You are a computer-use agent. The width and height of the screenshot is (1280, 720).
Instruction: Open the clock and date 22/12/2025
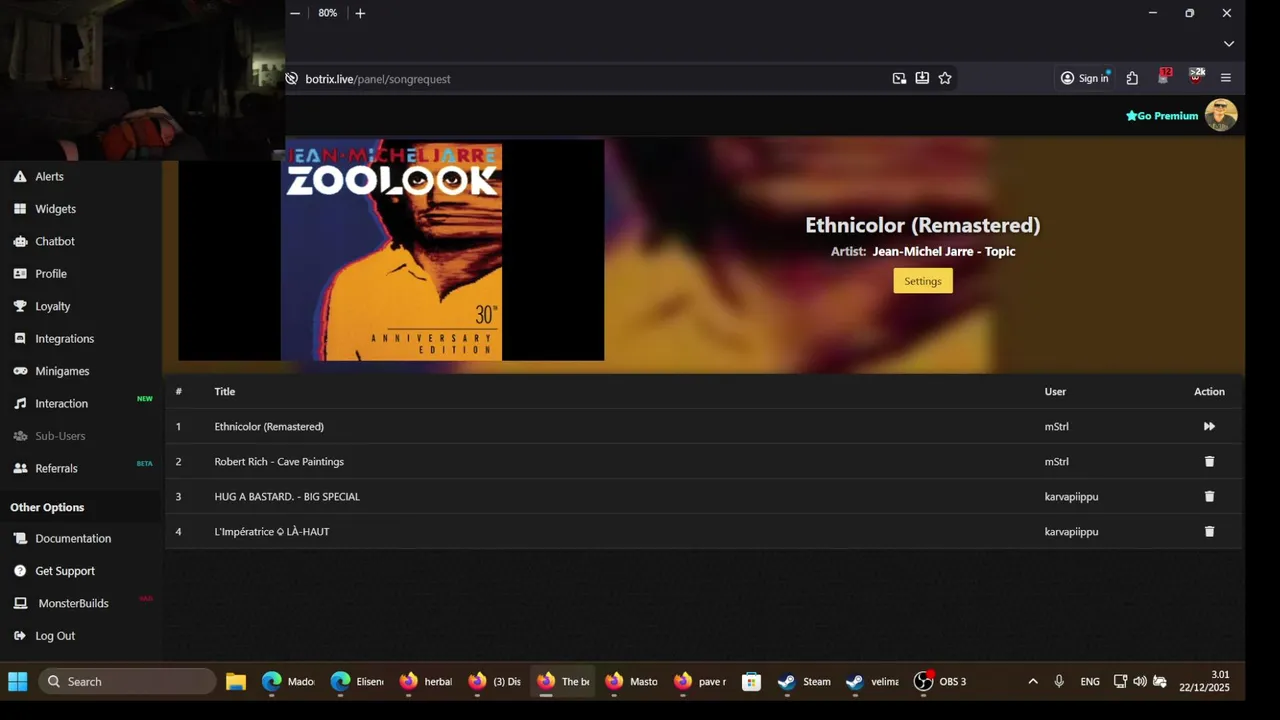pos(1206,681)
